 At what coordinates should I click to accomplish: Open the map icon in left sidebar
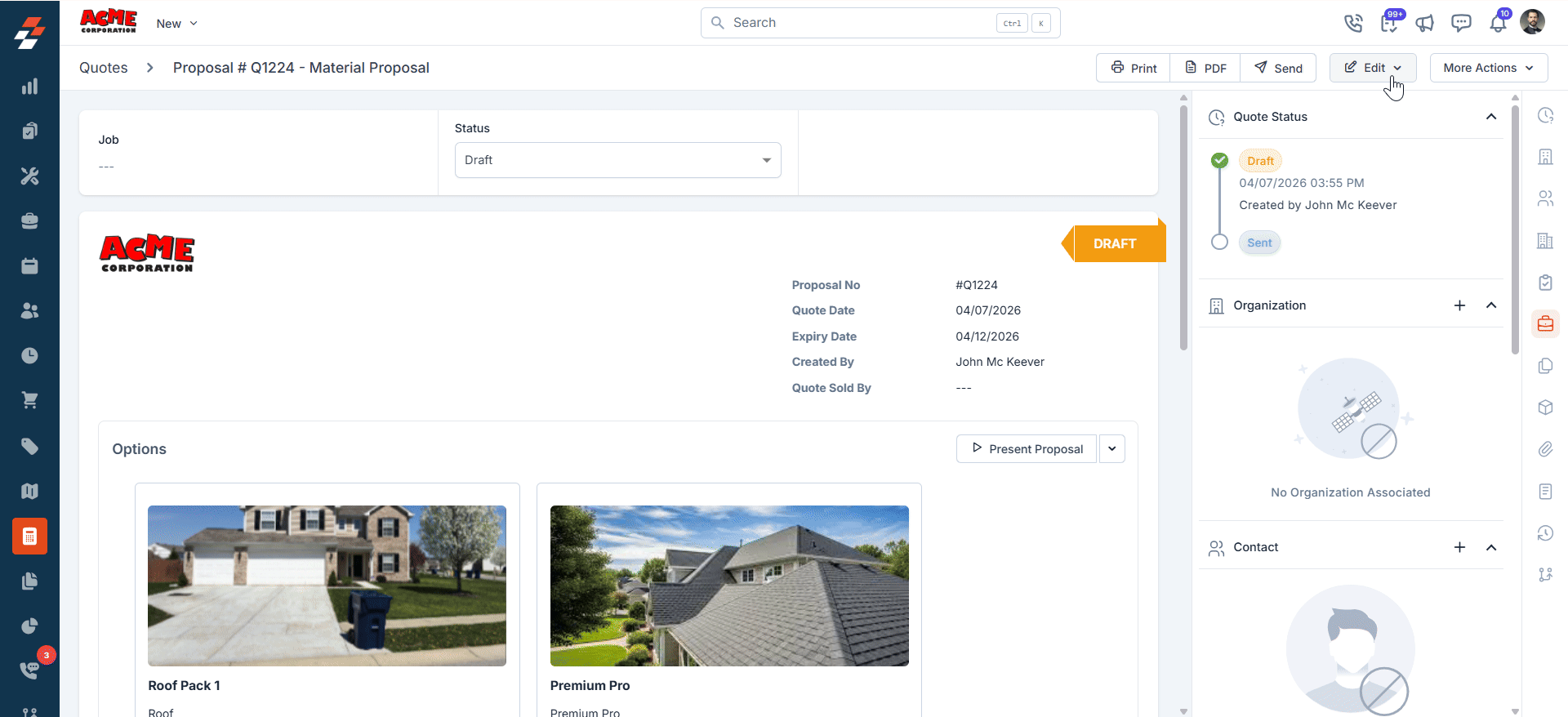click(x=29, y=491)
